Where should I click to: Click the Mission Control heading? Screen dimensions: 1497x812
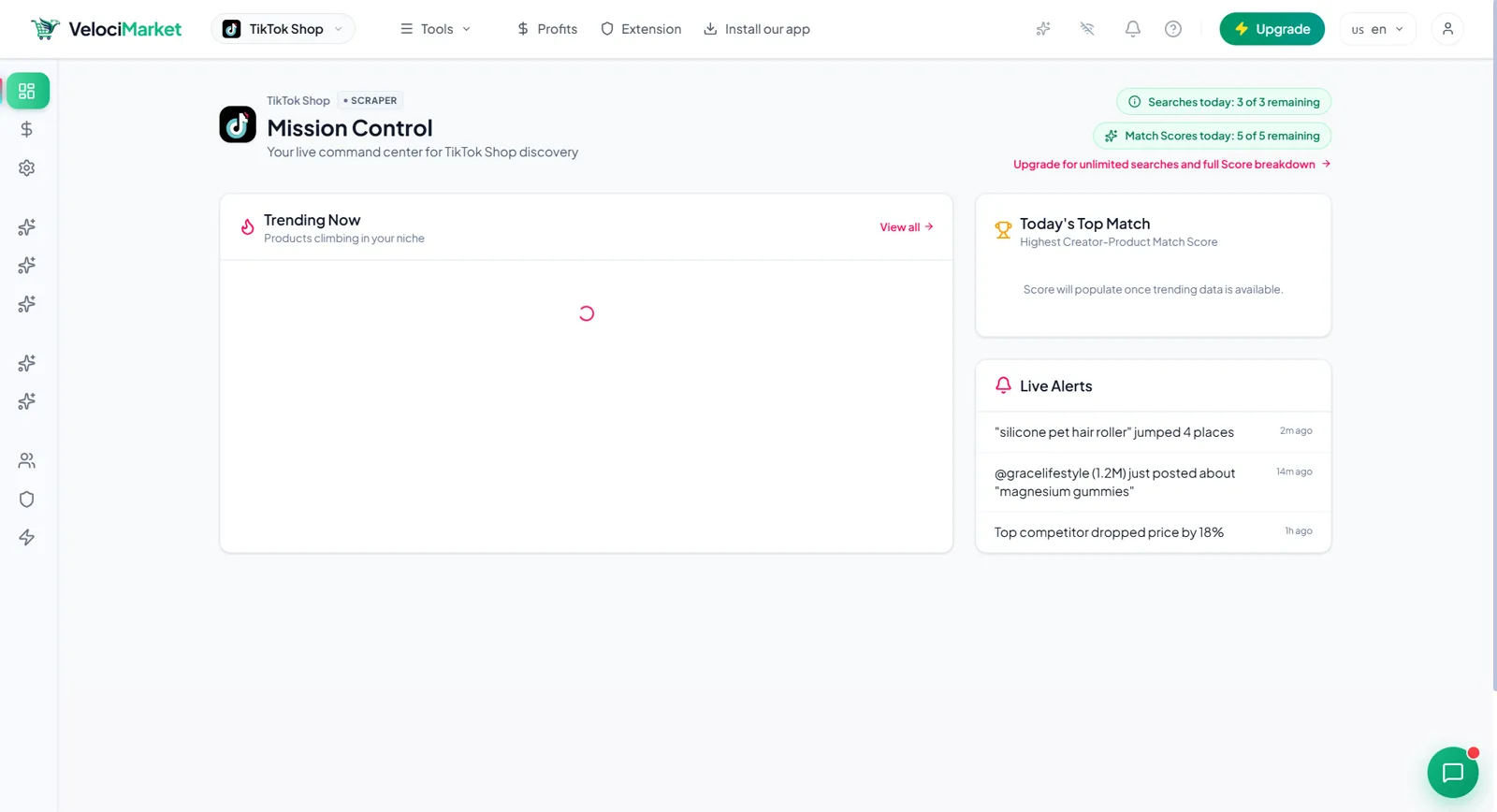click(350, 128)
